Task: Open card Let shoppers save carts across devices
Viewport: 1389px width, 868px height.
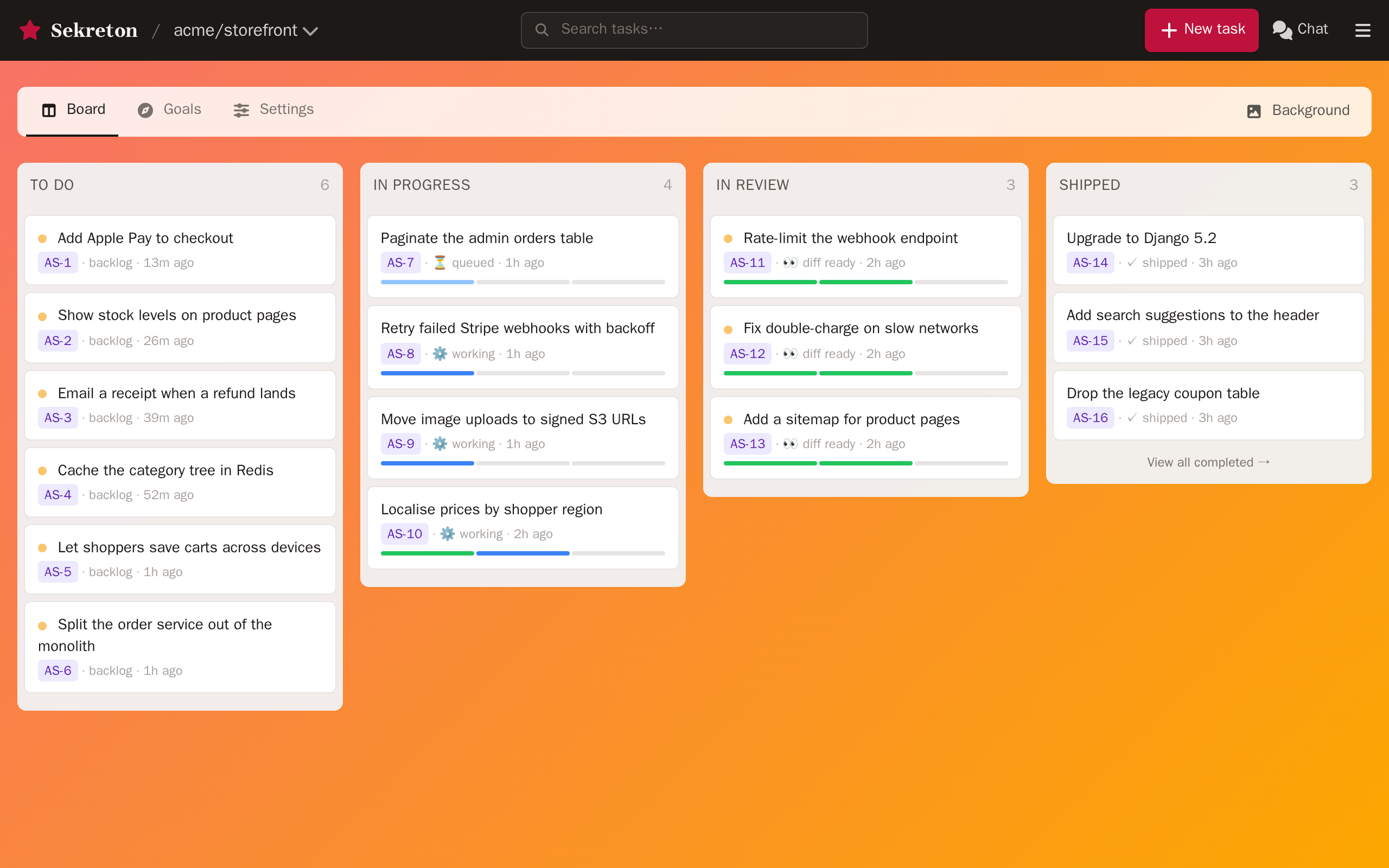Action: (x=180, y=559)
